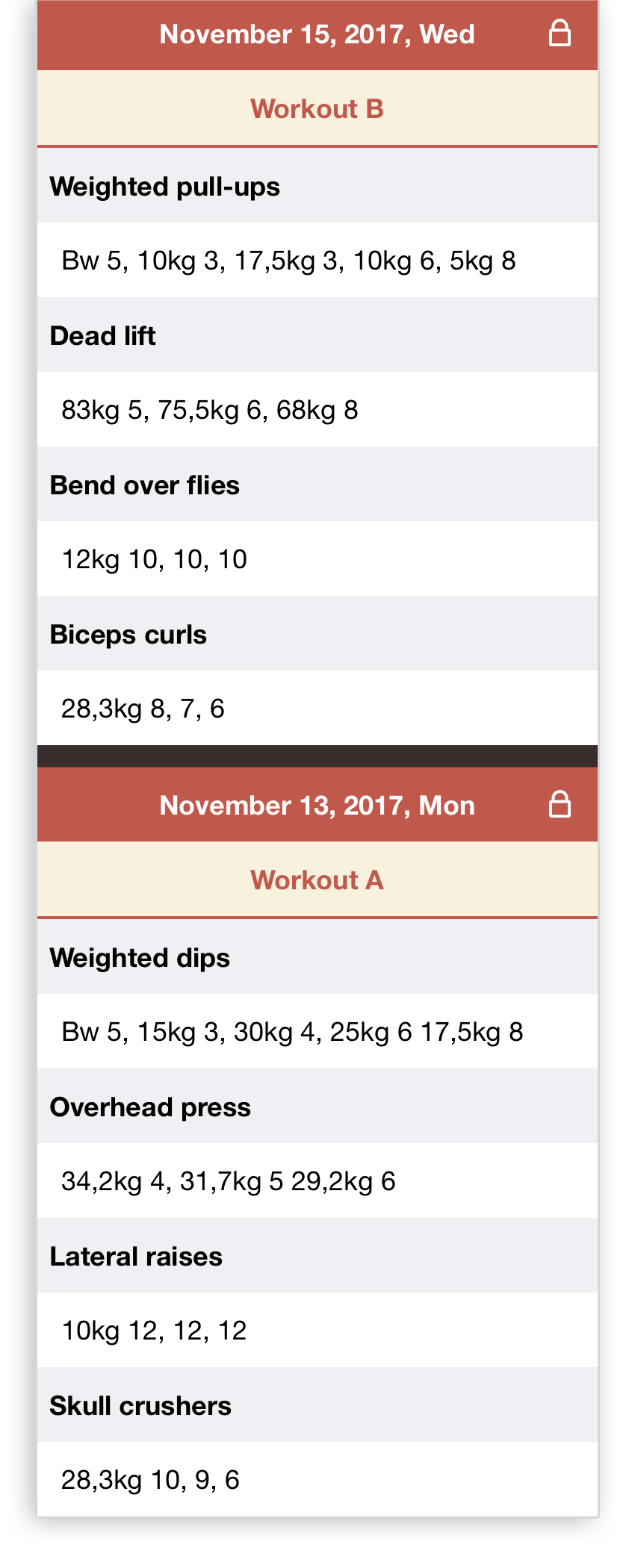
Task: Select the Overhead press exercise header
Action: point(317,1106)
